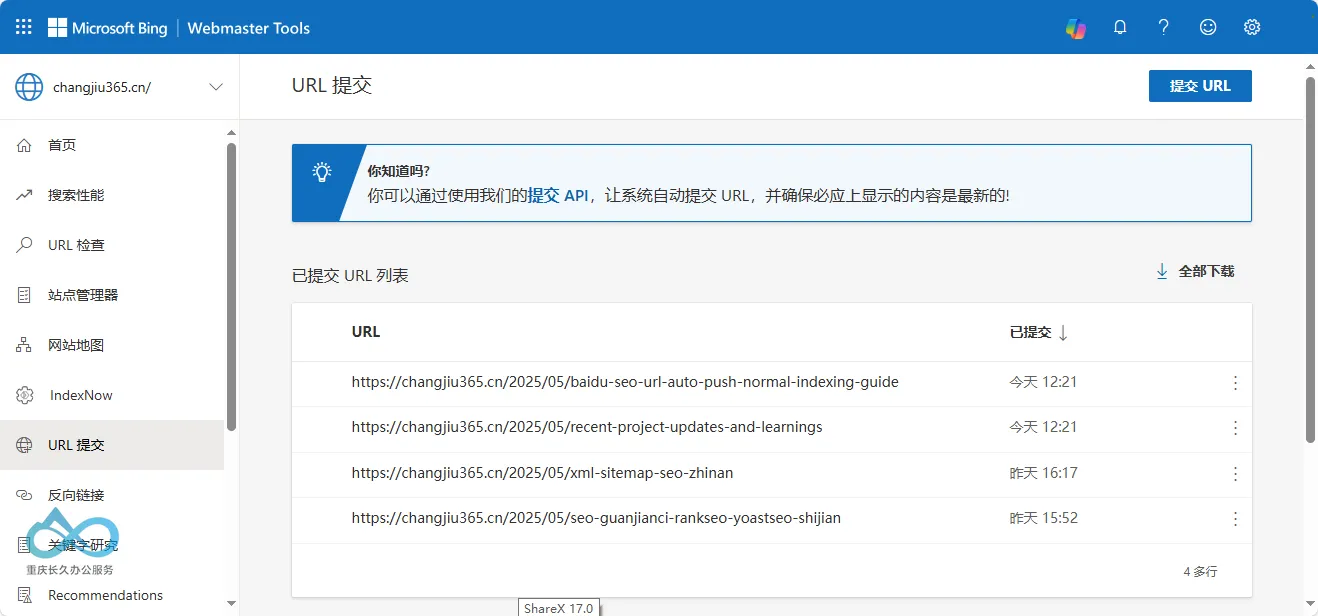The image size is (1318, 616).
Task: Open 站点管理器 in sidebar
Action: click(x=112, y=295)
